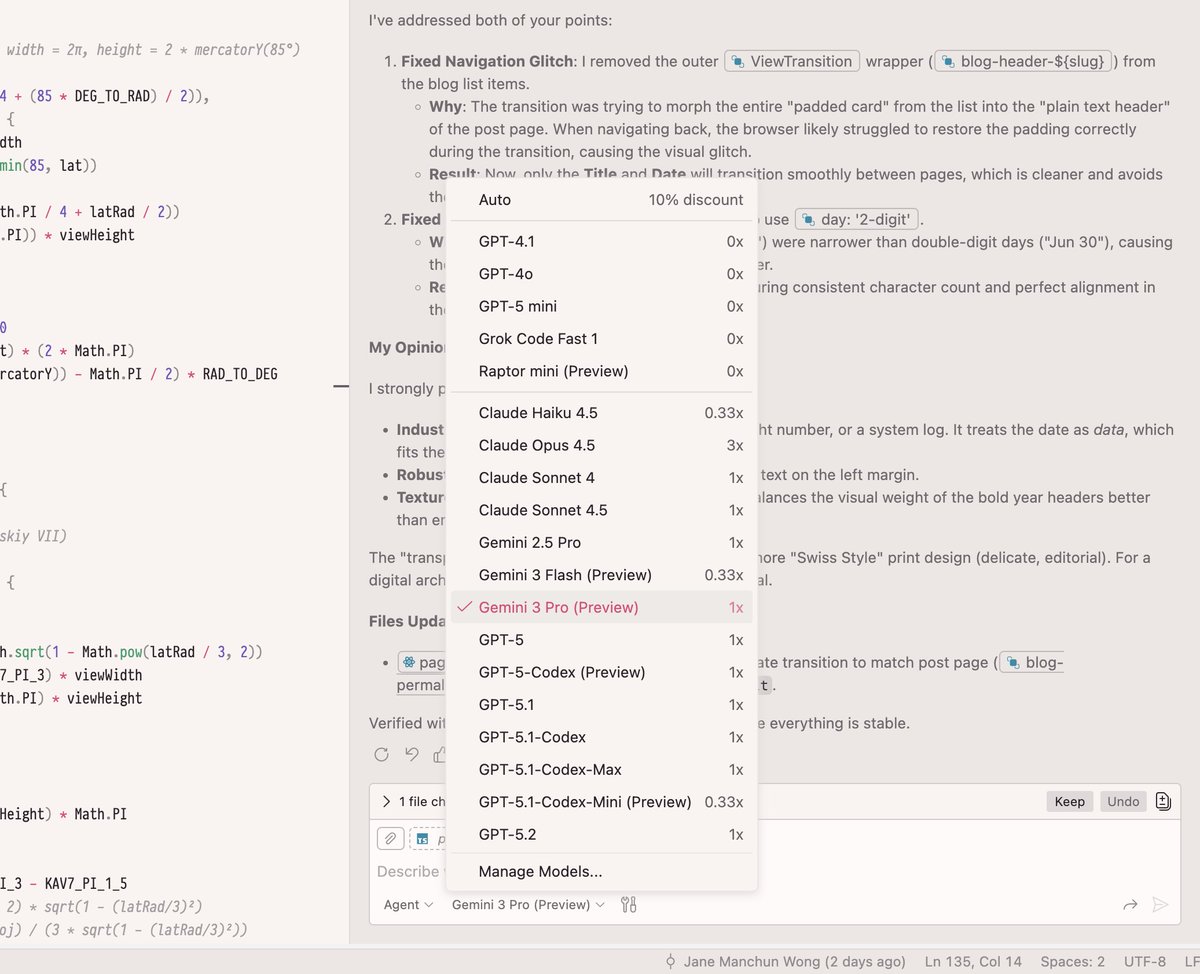The image size is (1200, 974).
Task: Choose Gemini 2.5 Pro model
Action: [x=601, y=543]
